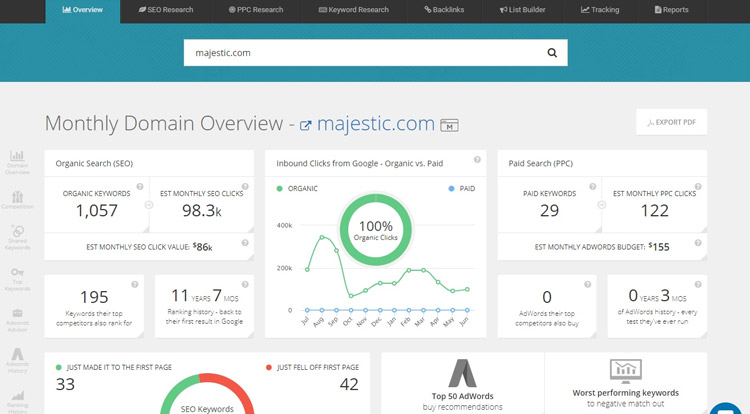Image resolution: width=750 pixels, height=414 pixels.
Task: Open the chat bubble widget
Action: click(x=725, y=408)
